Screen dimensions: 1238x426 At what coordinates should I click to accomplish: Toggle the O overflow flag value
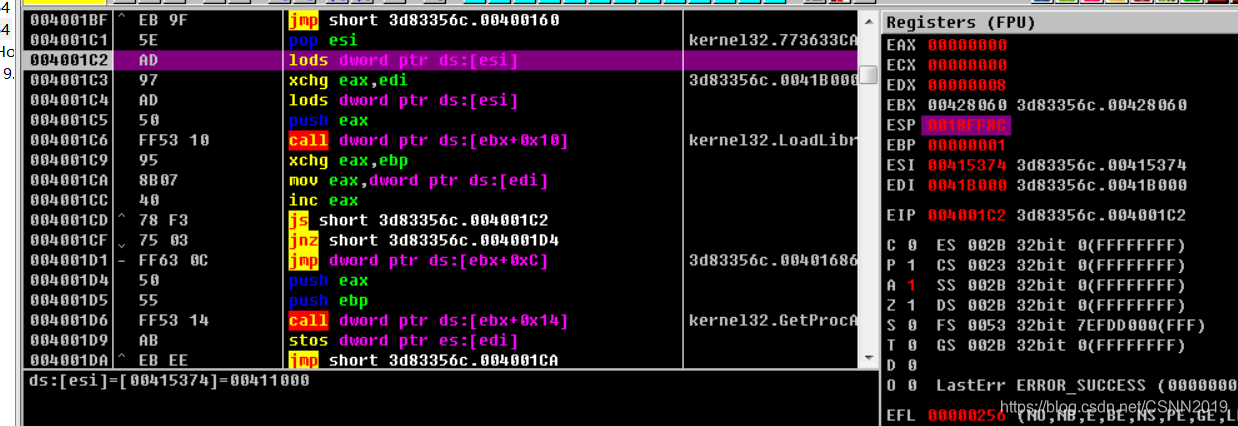[x=911, y=384]
